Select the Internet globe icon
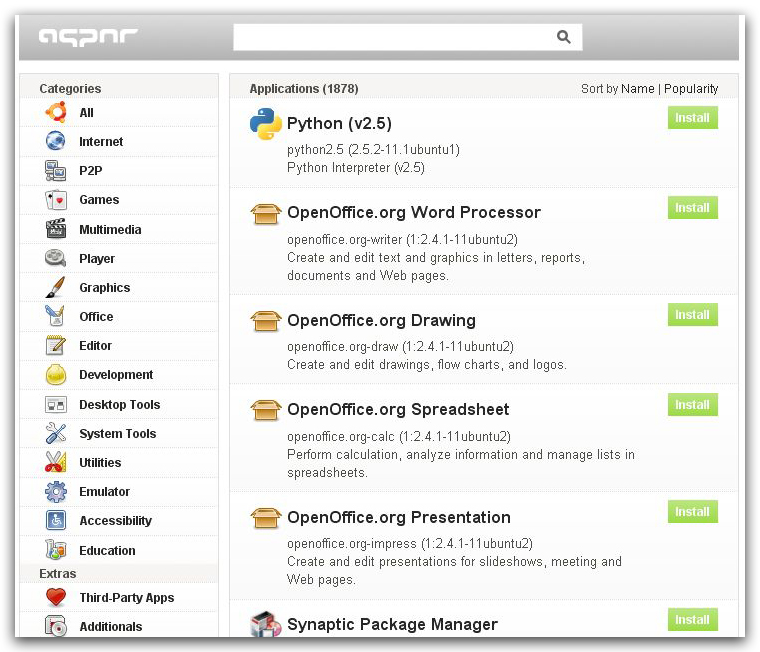This screenshot has width=760, height=652. point(56,141)
